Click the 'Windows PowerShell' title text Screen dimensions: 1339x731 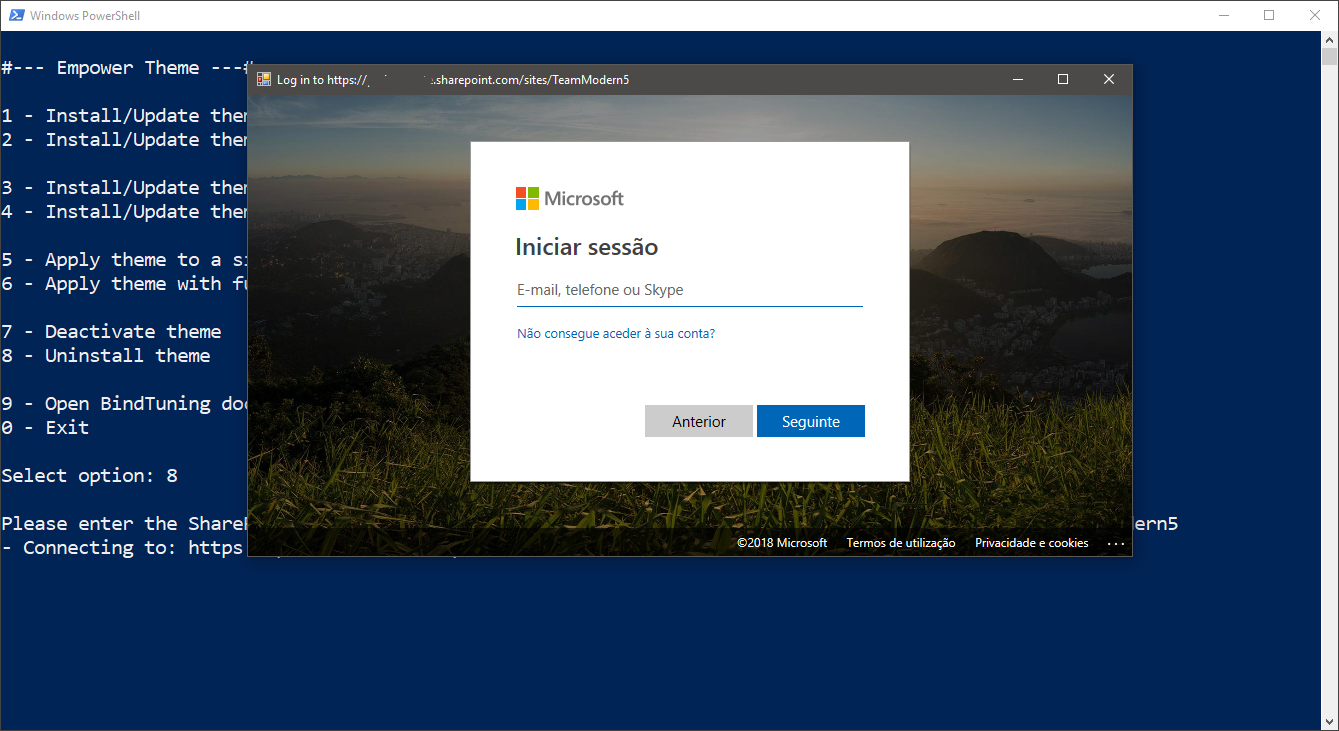pos(85,16)
